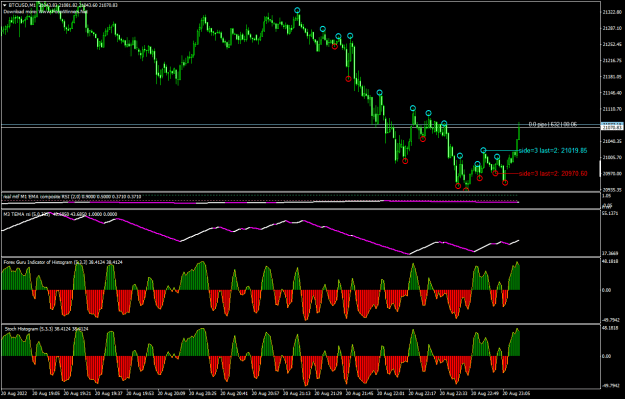The width and height of the screenshot is (625, 399).
Task: Click the '20 Aug 2022' date on time axis
Action: pyautogui.click(x=15, y=393)
